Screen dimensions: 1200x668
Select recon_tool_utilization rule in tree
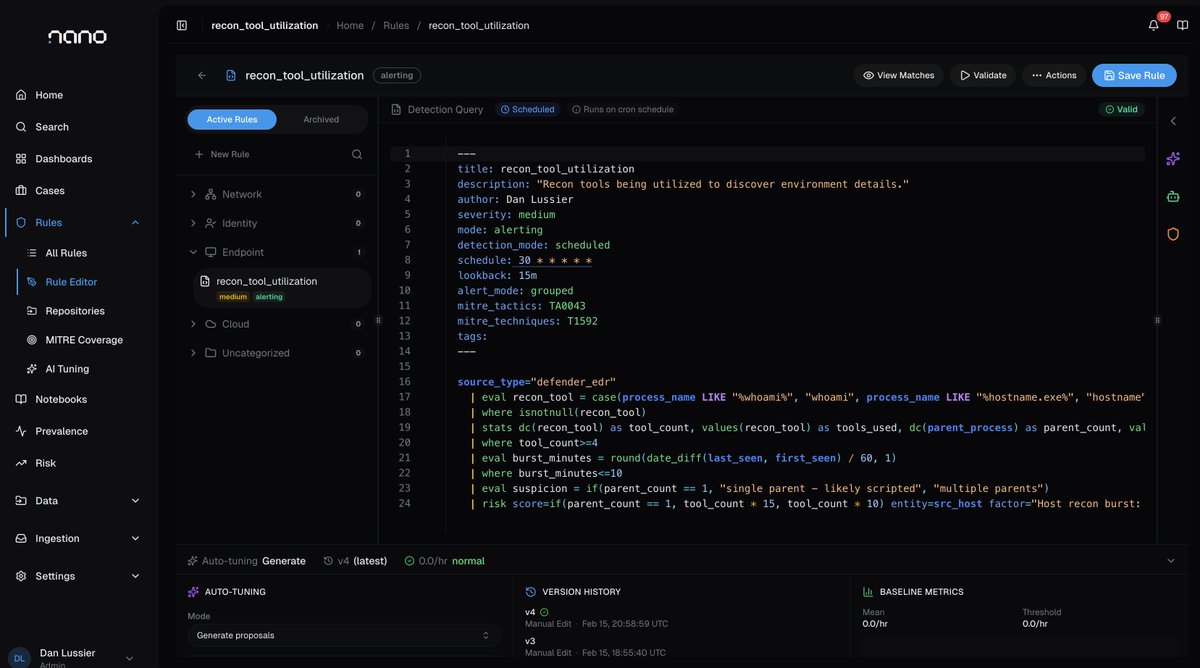pos(282,288)
